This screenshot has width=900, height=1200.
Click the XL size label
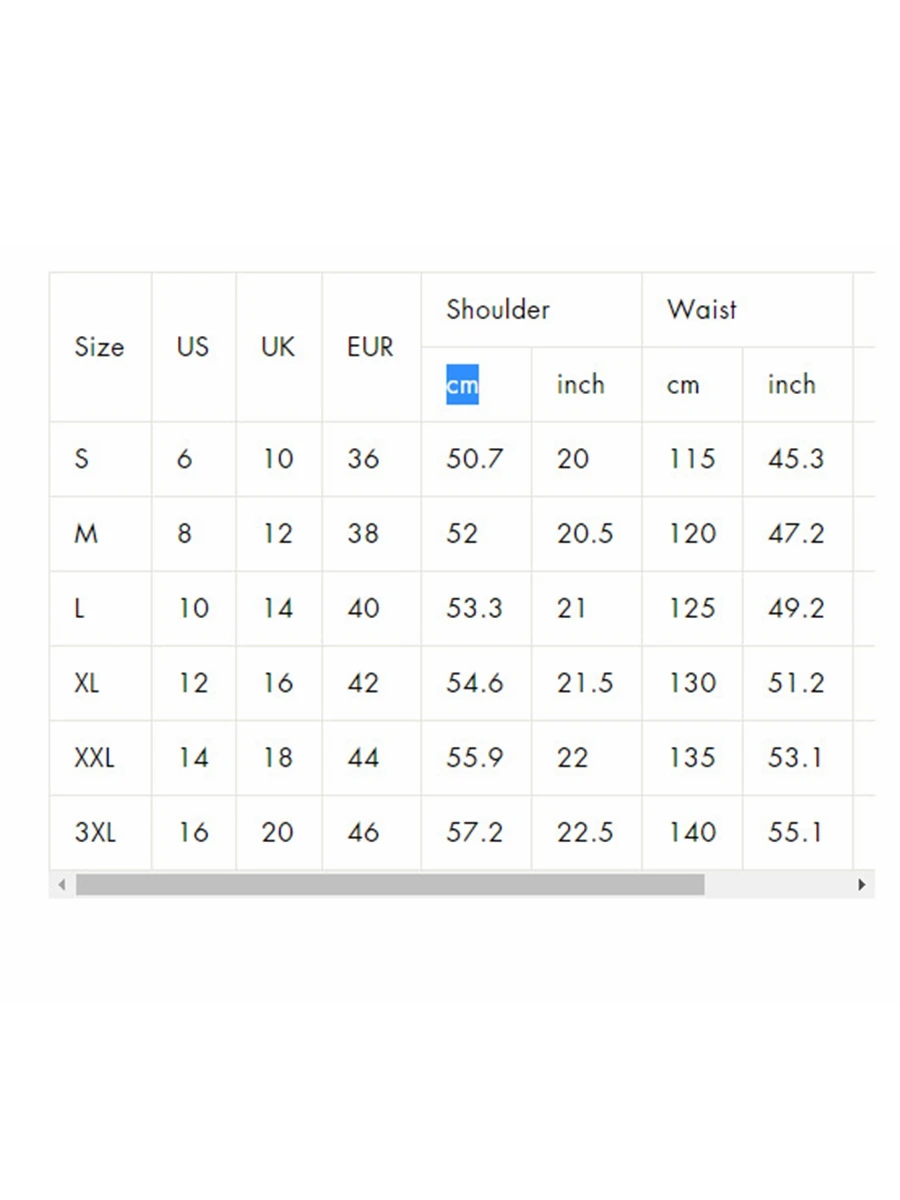pos(87,683)
